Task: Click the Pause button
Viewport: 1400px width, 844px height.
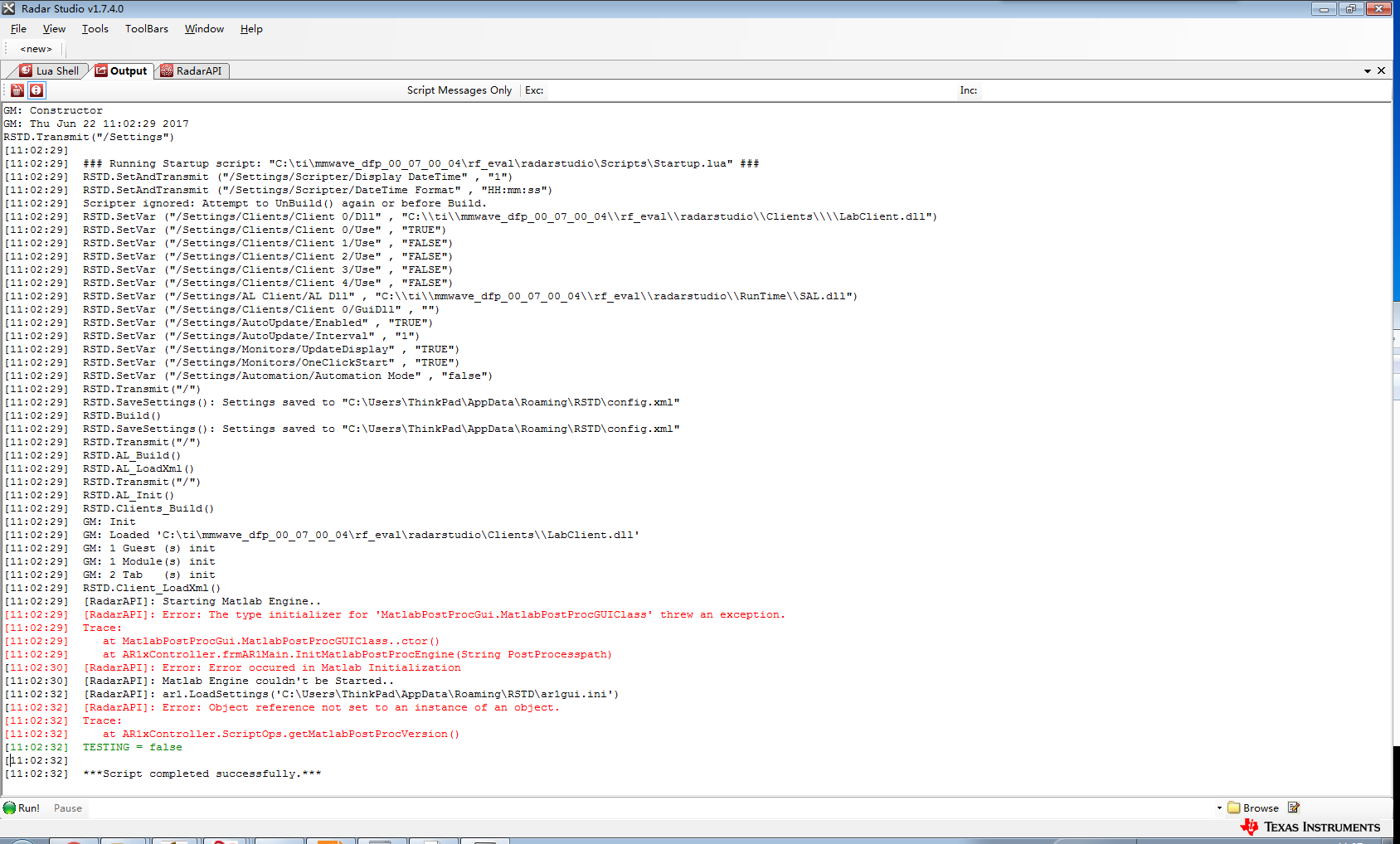Action: click(x=68, y=808)
